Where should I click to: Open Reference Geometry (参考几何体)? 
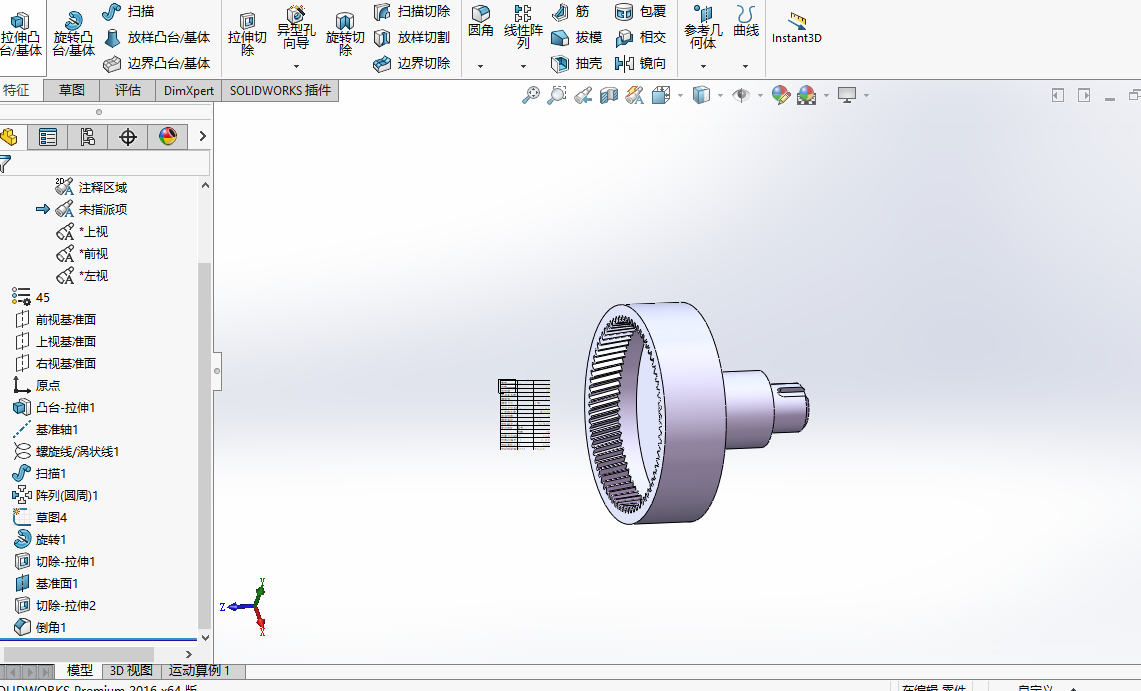tap(703, 28)
